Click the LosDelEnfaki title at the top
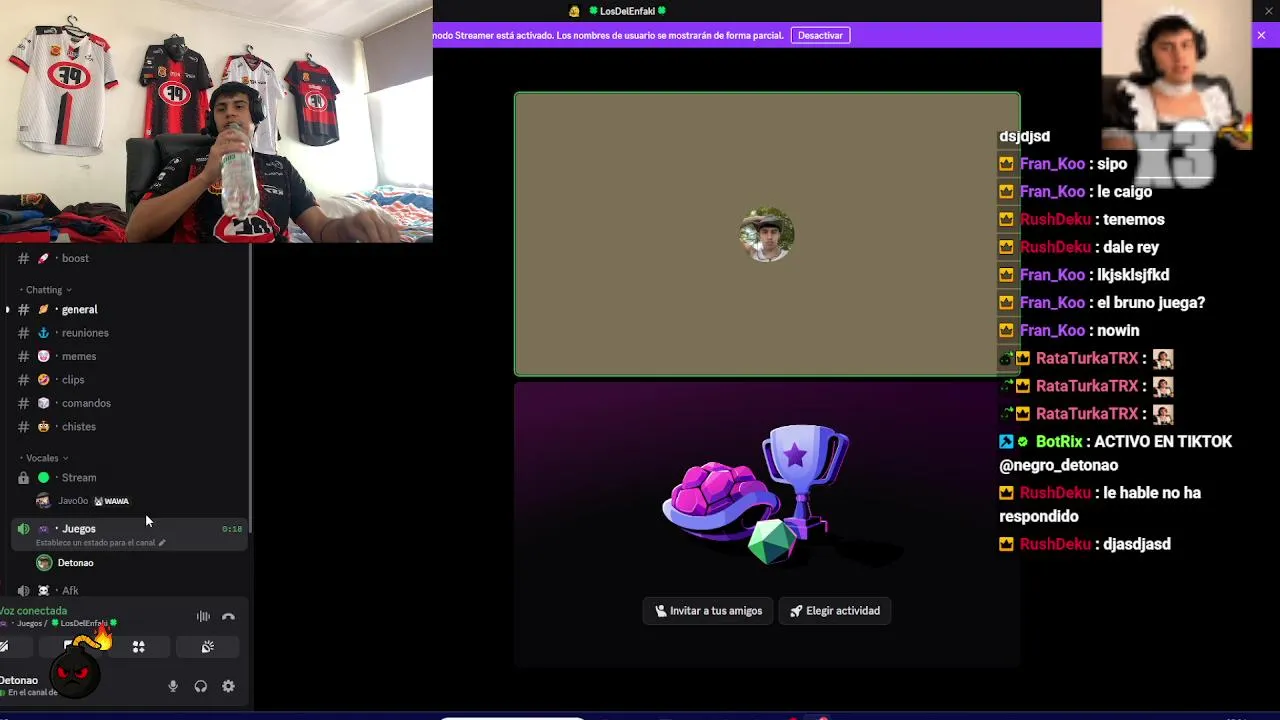This screenshot has width=1280, height=720. coord(628,11)
